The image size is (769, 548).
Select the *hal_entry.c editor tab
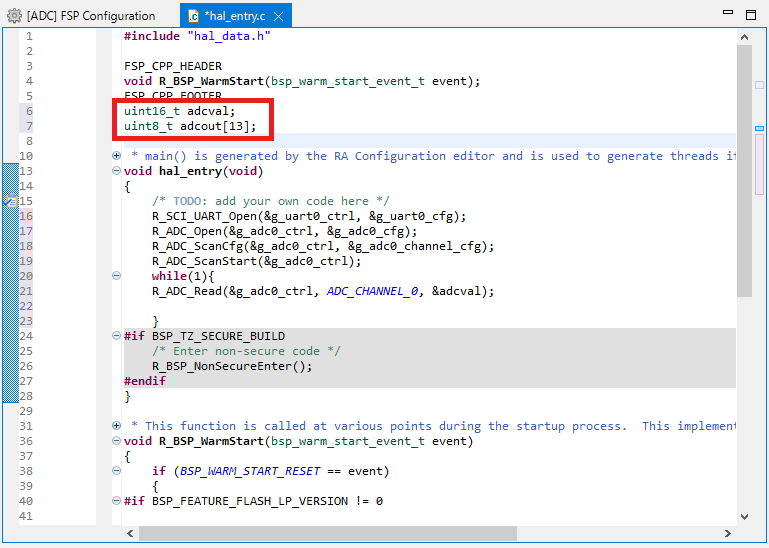[235, 16]
